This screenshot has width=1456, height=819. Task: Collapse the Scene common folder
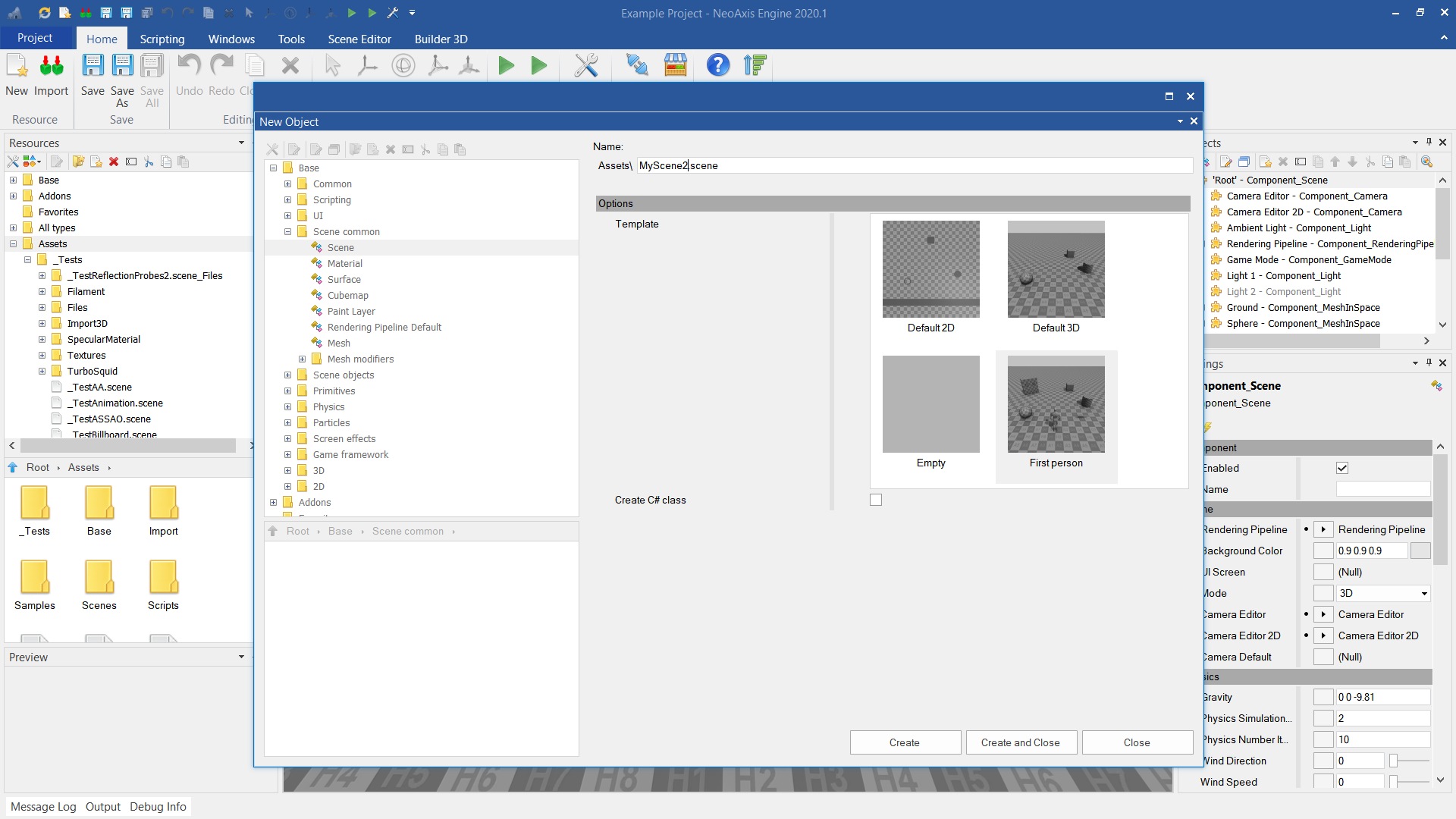tap(287, 232)
